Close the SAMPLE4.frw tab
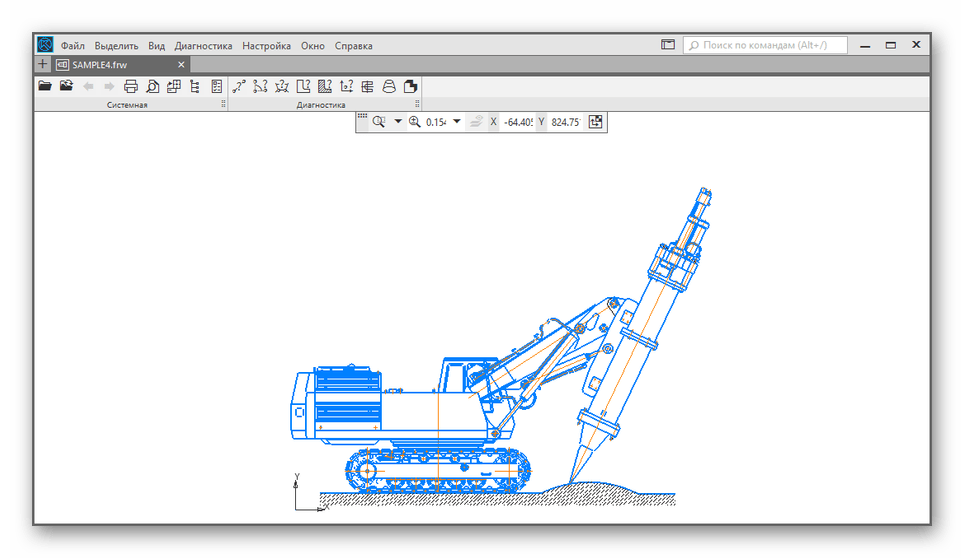Image resolution: width=964 pixels, height=558 pixels. 181,64
